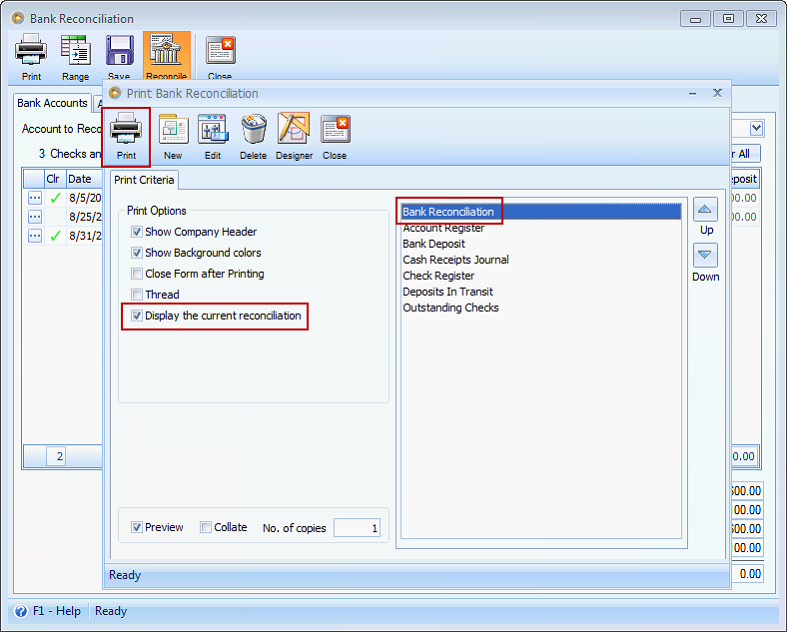Click Close icon in dialog toolbar
Viewport: 788px width, 633px height.
click(x=335, y=135)
